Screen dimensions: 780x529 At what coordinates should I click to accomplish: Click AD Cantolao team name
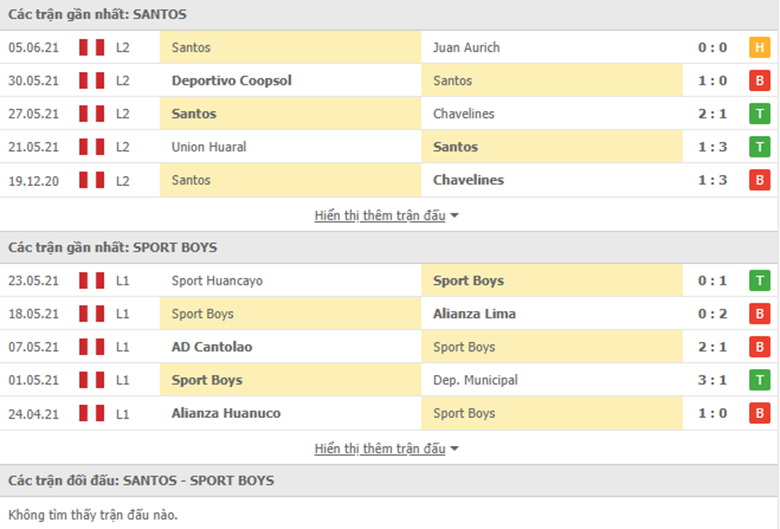pyautogui.click(x=211, y=347)
